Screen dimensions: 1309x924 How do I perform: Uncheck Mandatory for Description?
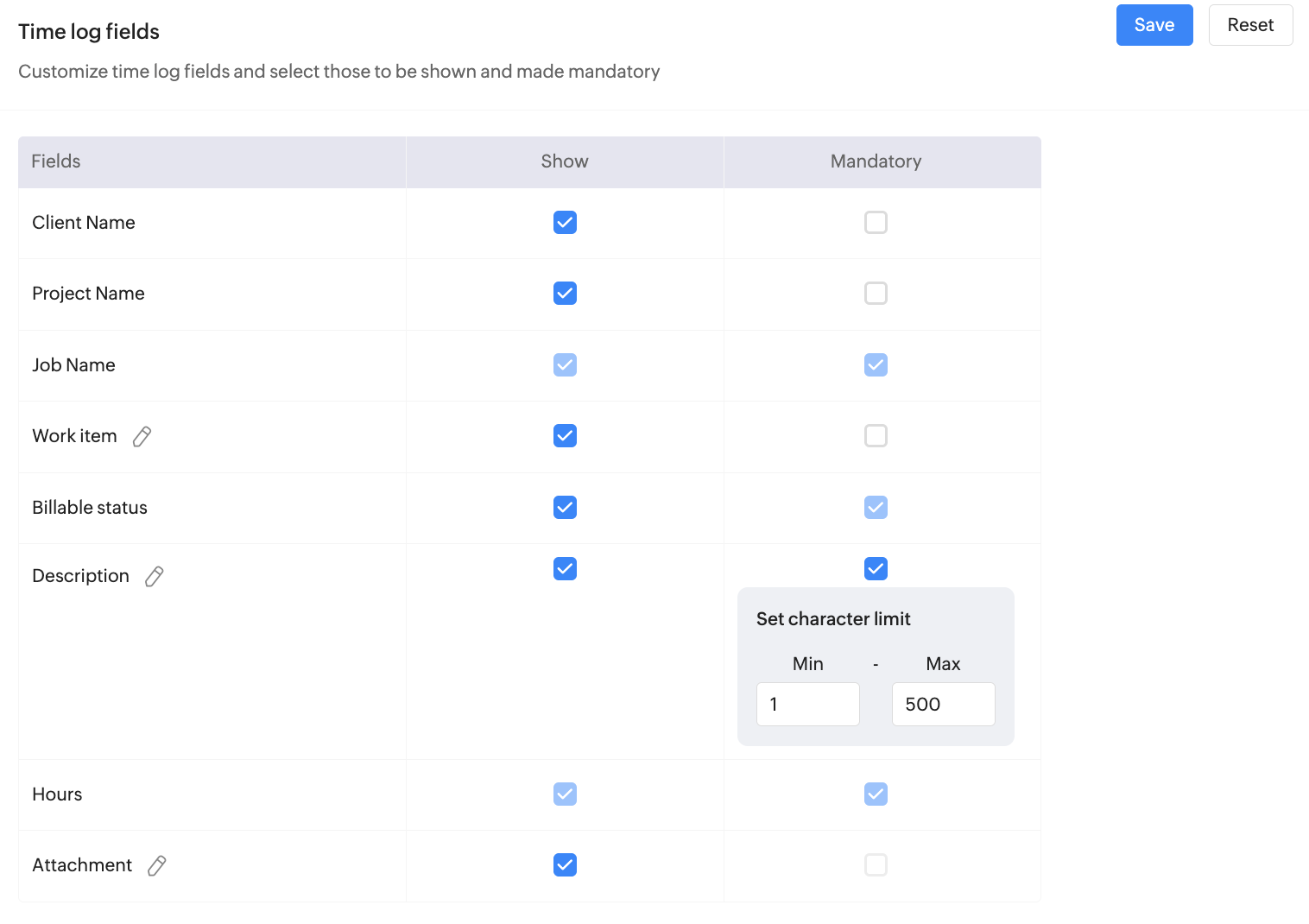(x=876, y=569)
